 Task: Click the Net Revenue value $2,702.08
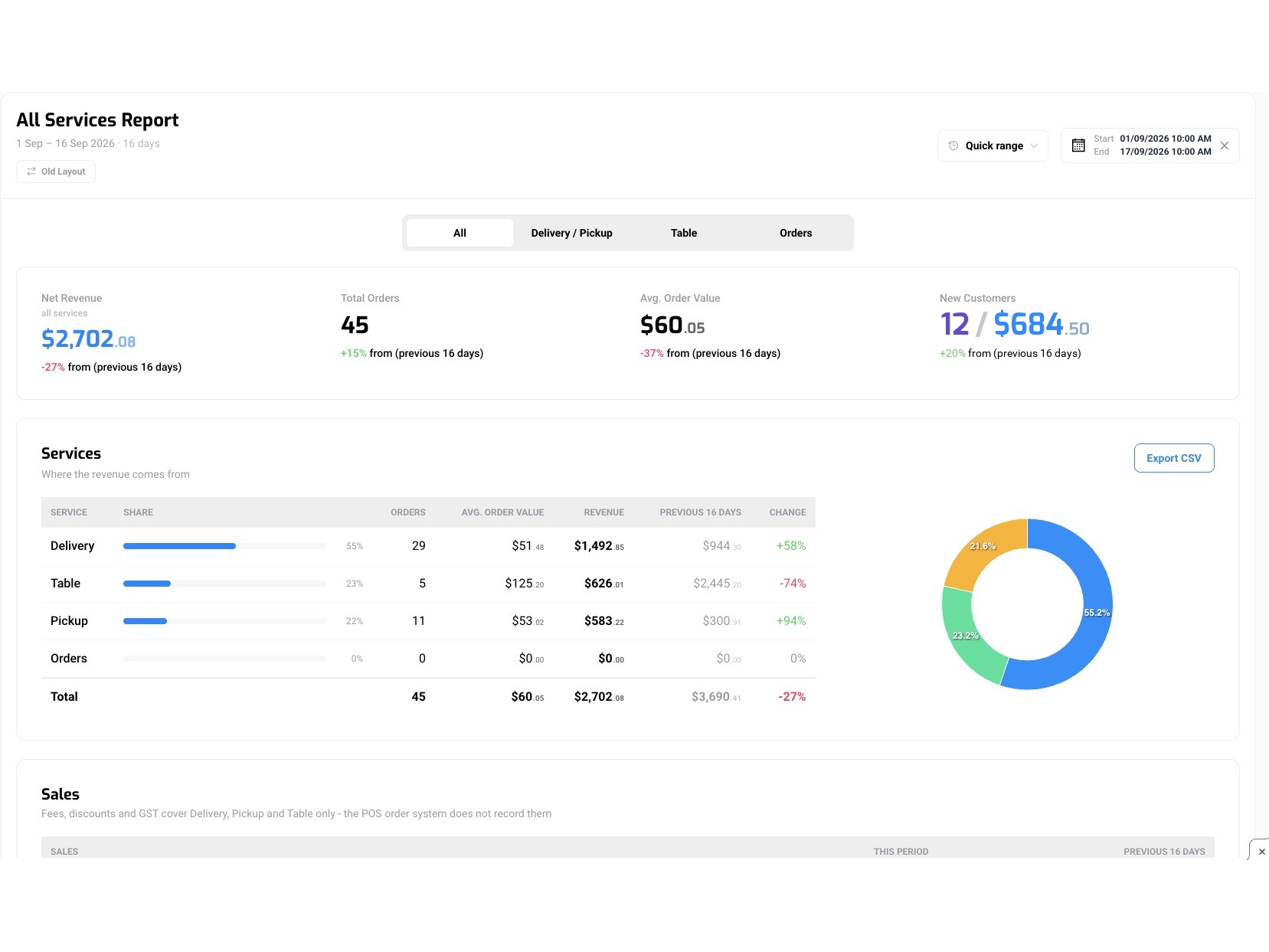pyautogui.click(x=88, y=339)
